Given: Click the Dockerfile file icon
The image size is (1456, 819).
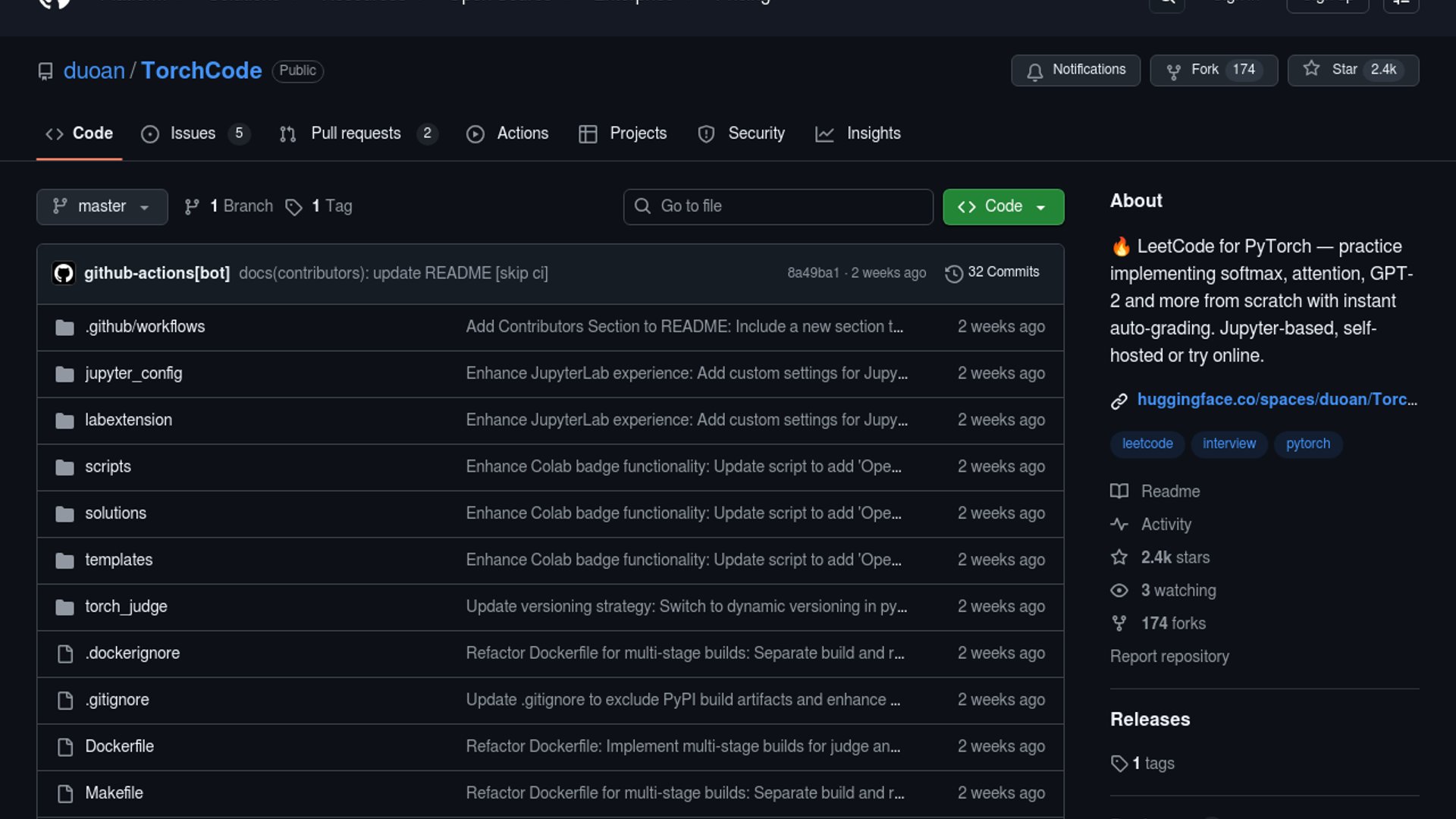Looking at the screenshot, I should click(65, 747).
